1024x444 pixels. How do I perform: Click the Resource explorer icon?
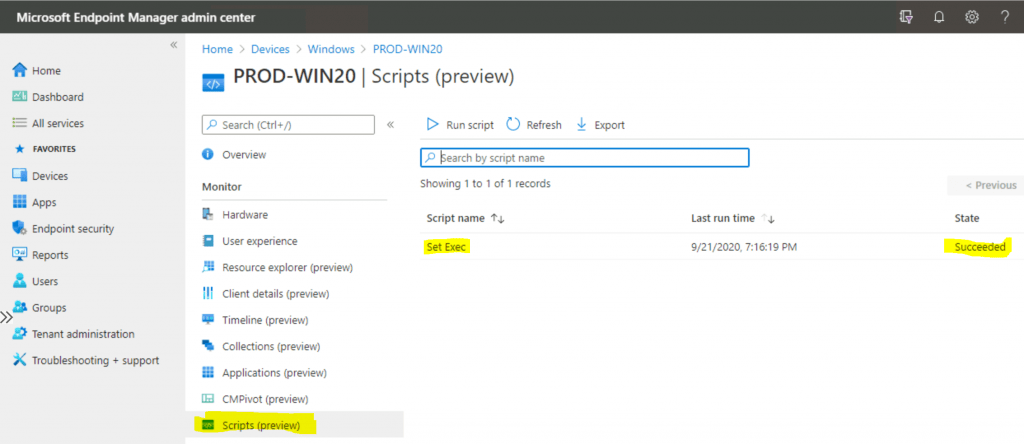[x=208, y=267]
